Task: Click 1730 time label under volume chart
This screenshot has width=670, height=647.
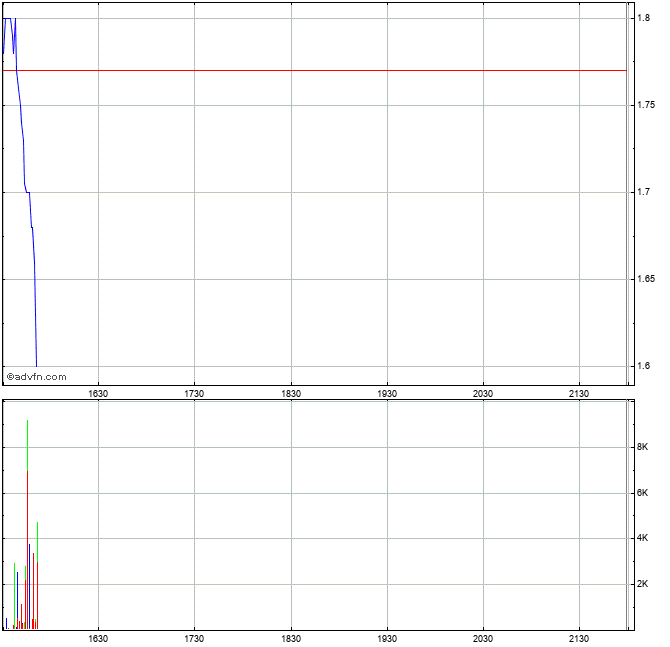Action: click(x=194, y=639)
